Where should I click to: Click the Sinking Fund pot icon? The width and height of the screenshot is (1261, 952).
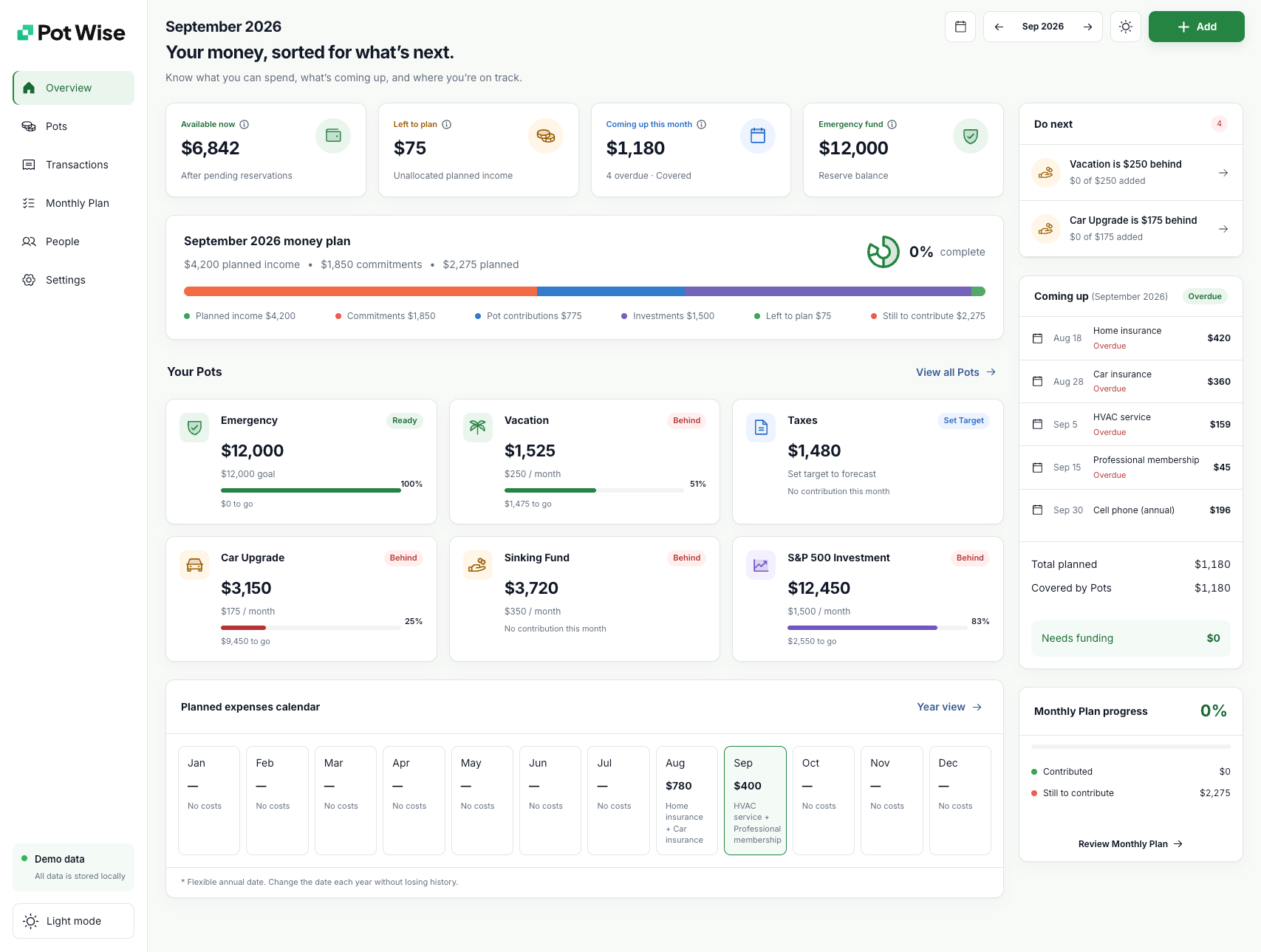click(478, 565)
